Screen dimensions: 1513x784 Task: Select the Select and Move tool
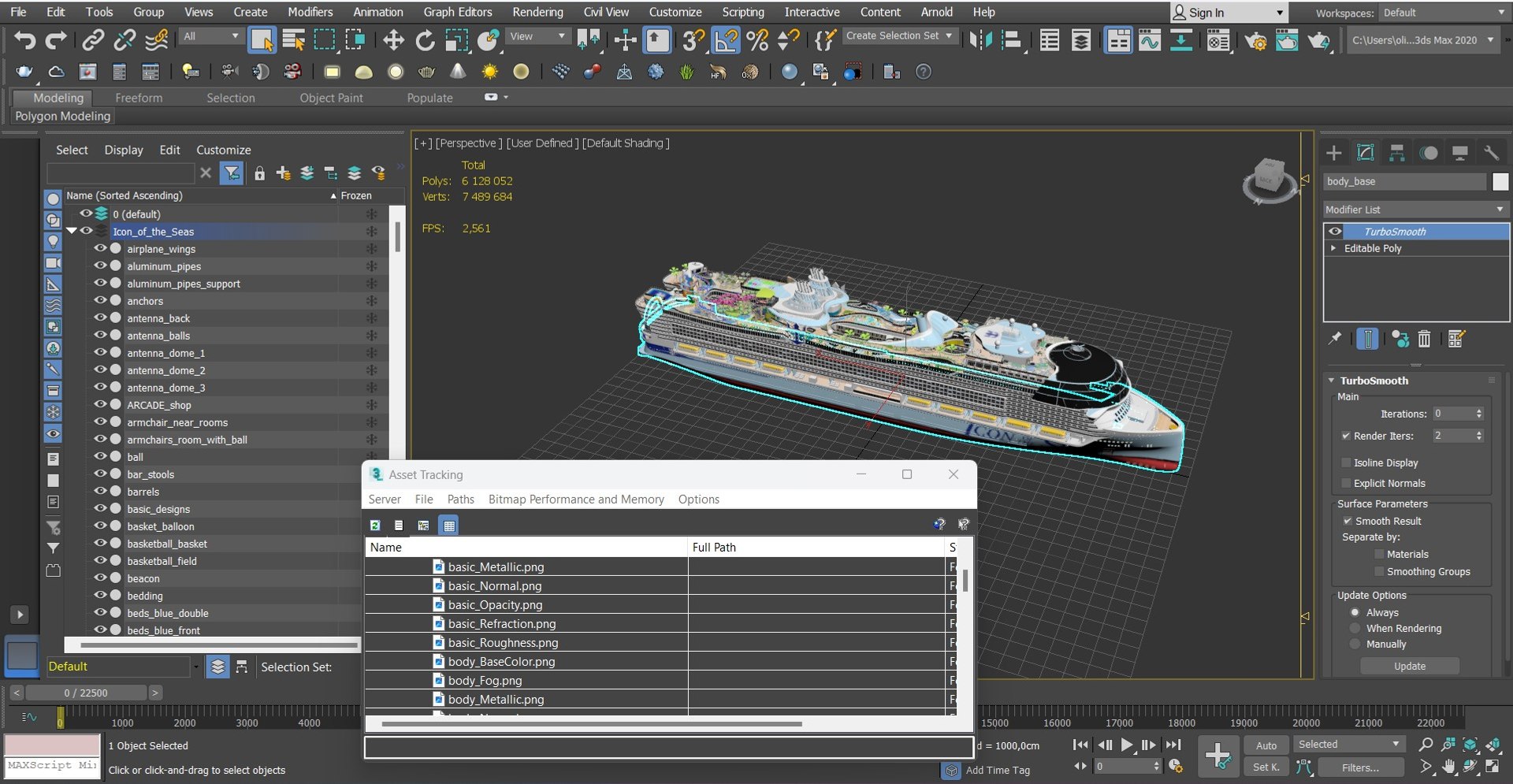click(x=393, y=39)
